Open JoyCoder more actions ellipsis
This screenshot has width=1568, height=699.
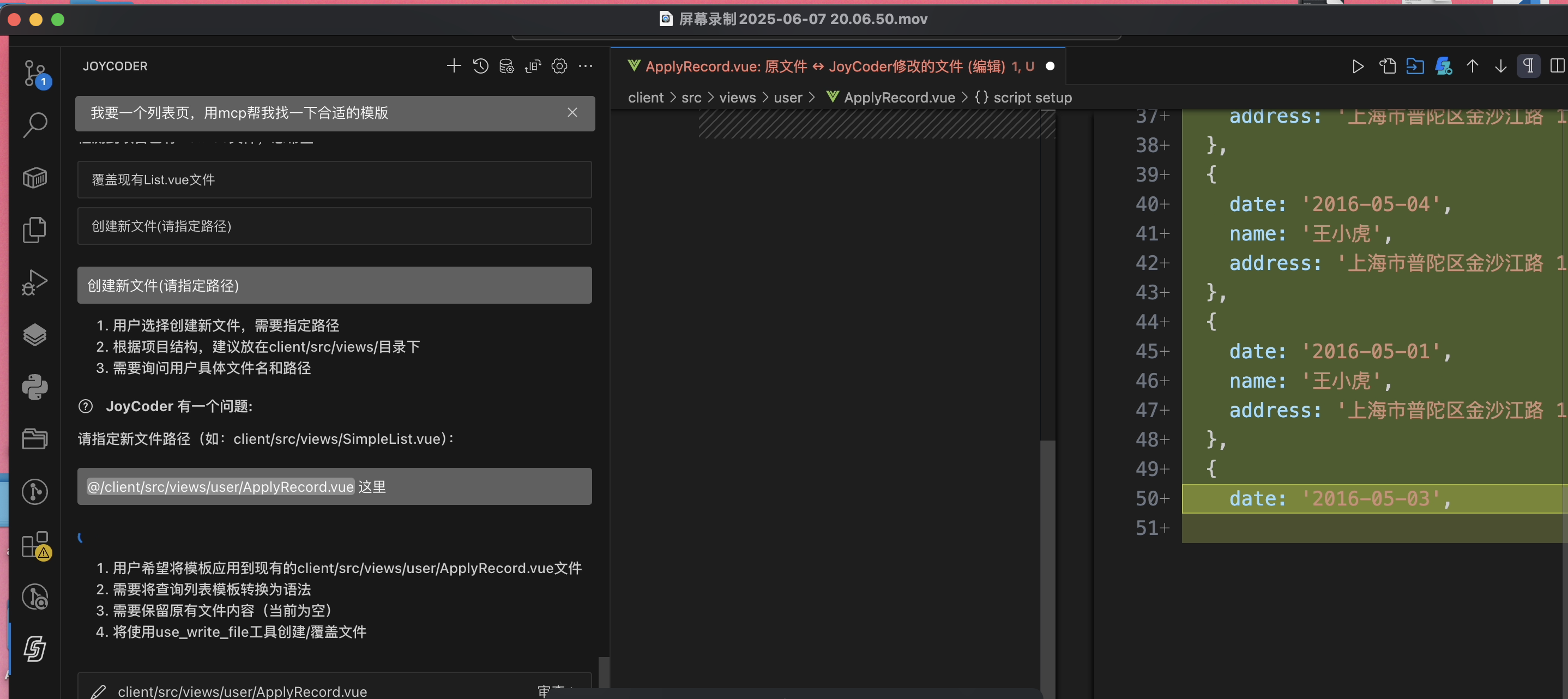[585, 66]
